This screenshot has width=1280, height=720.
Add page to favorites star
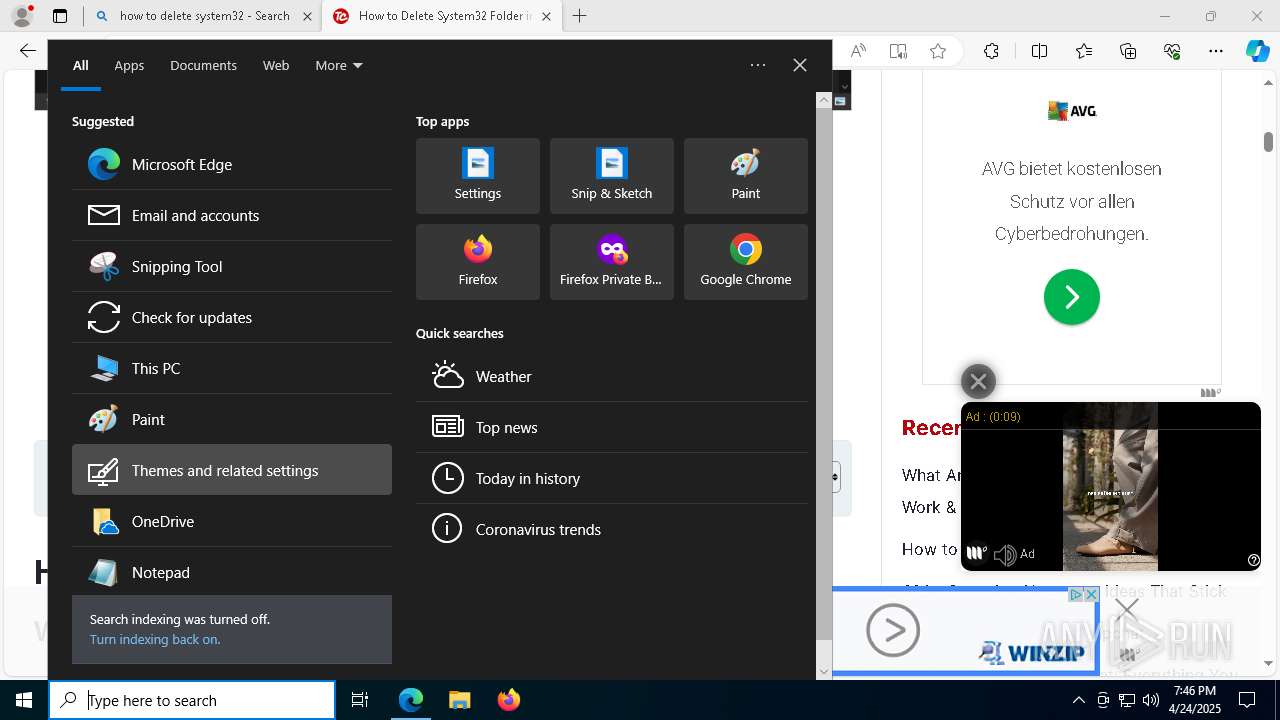(937, 51)
